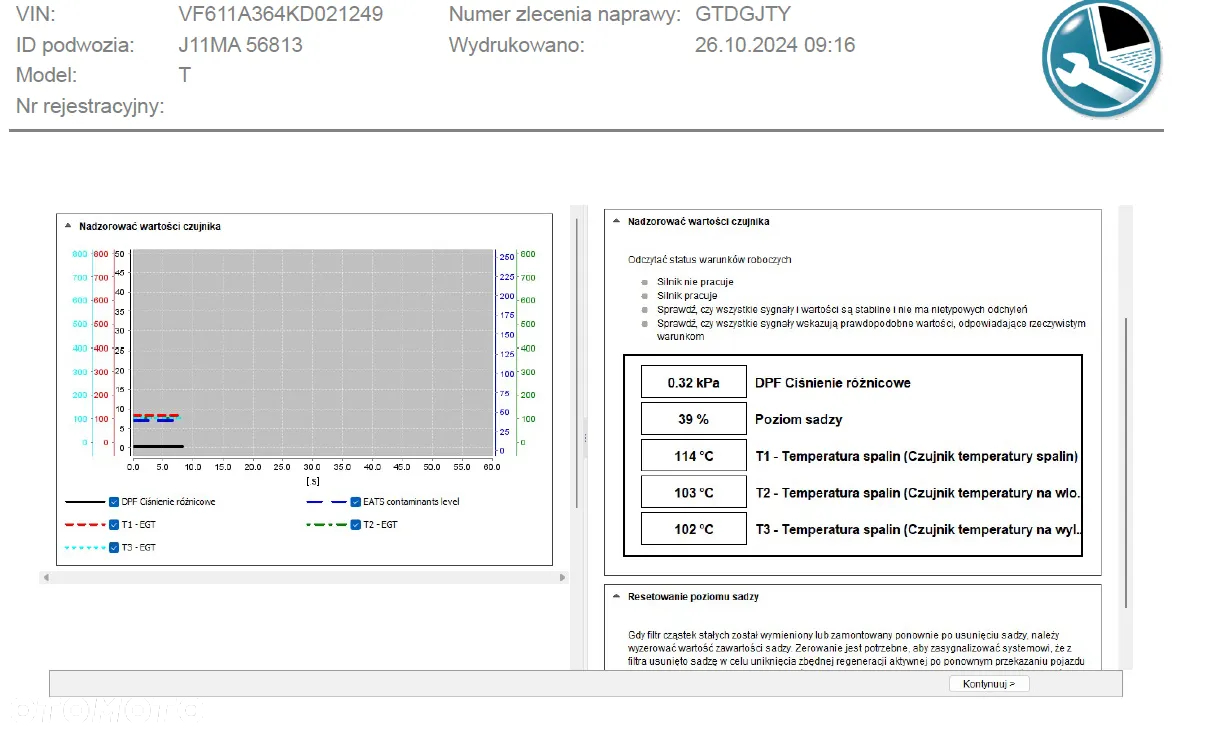This screenshot has width=1208, height=732.
Task: Select the T3 - Temperatura spalin label
Action: coord(917,529)
